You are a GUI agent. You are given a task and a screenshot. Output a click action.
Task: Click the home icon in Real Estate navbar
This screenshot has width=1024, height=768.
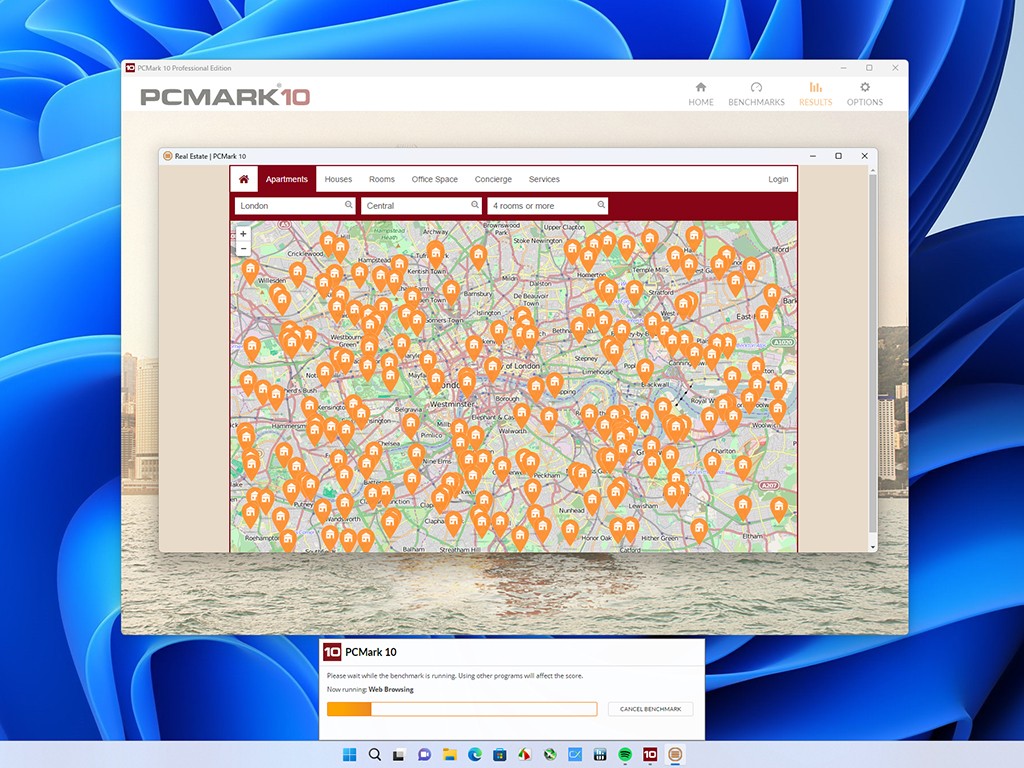(244, 179)
